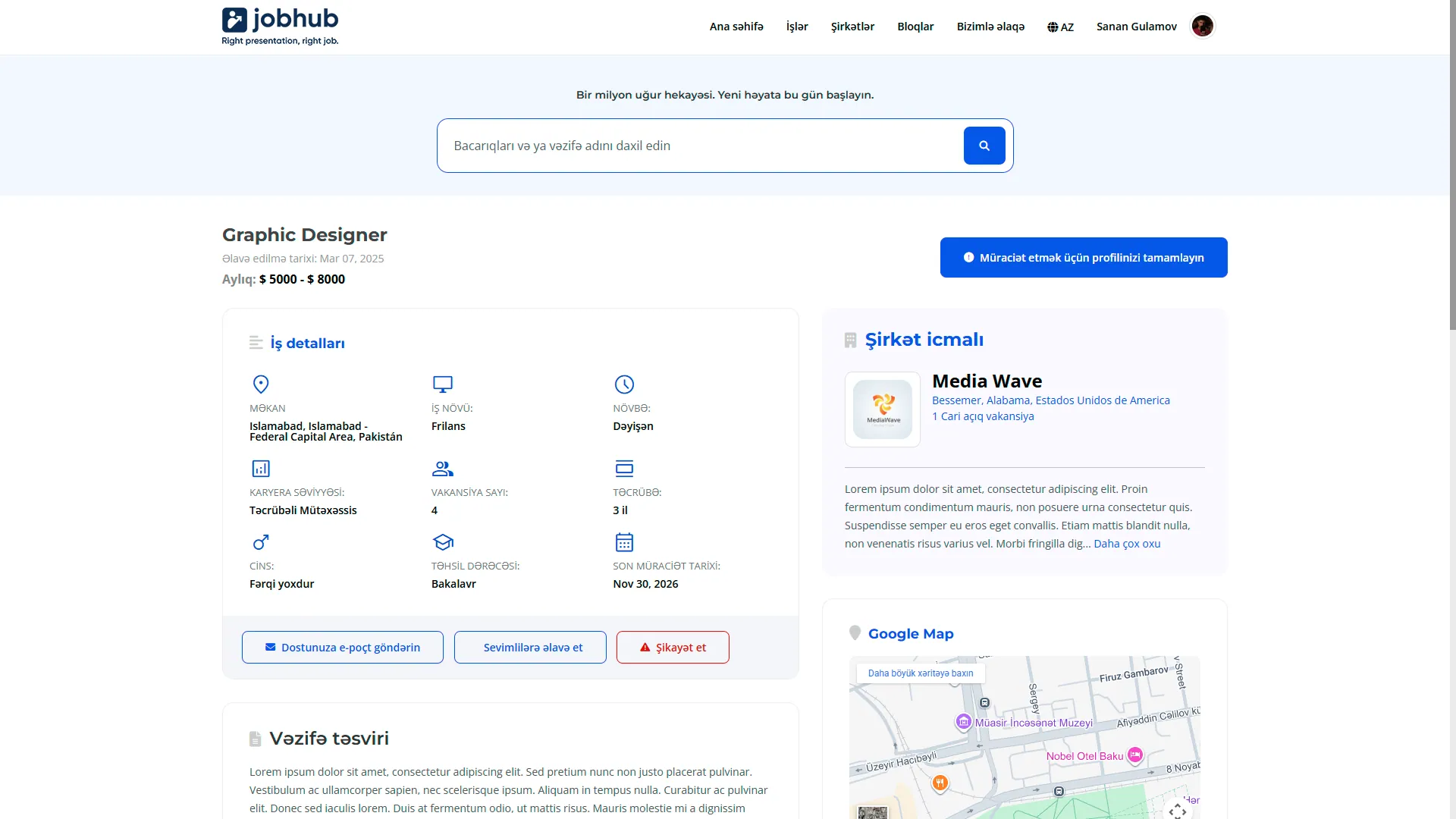Viewport: 1456px width, 819px height.
Task: Click the jobhub logo
Action: click(280, 27)
